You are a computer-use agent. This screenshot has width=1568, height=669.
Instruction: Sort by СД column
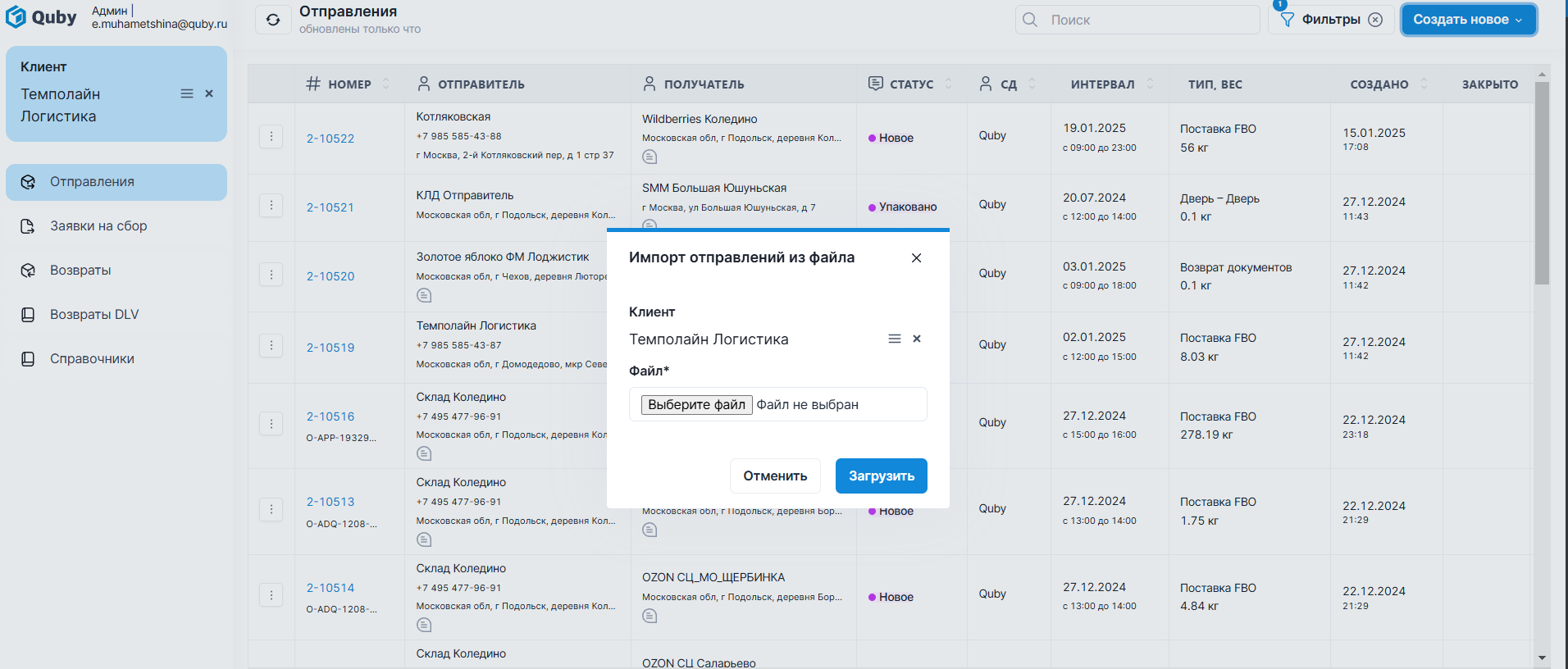click(1032, 84)
